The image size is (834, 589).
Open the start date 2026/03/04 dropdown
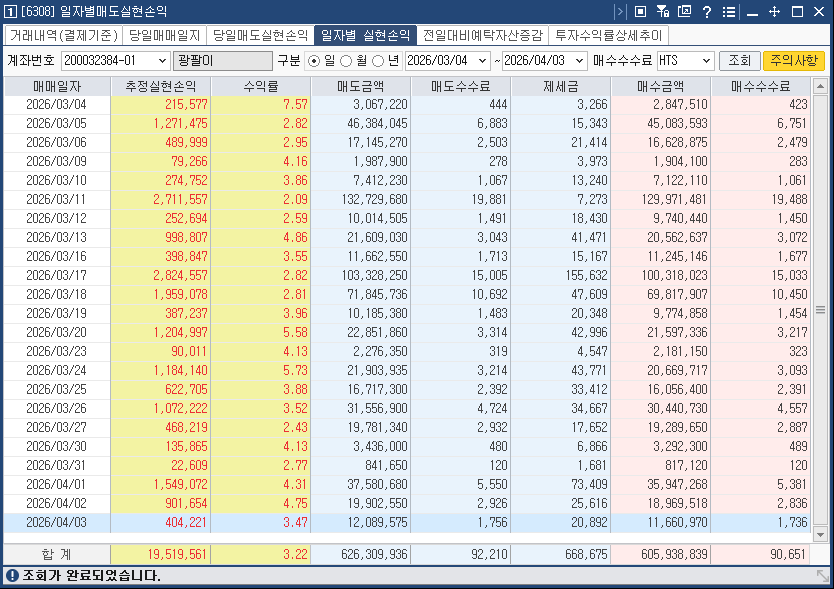(x=481, y=60)
